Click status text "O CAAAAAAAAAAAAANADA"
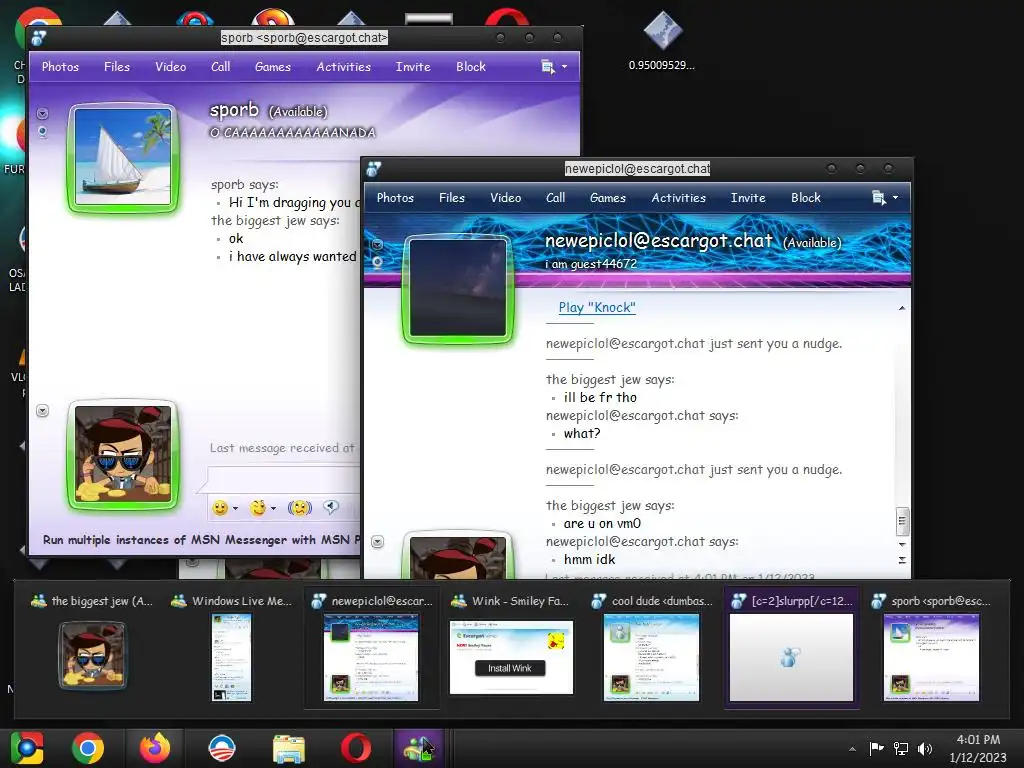The width and height of the screenshot is (1024, 768). click(293, 133)
